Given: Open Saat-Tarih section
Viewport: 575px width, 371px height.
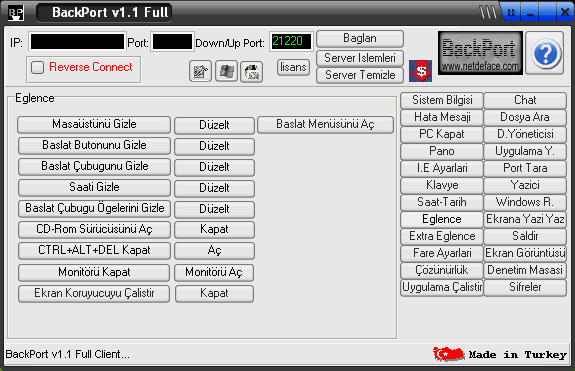Looking at the screenshot, I should [x=442, y=202].
